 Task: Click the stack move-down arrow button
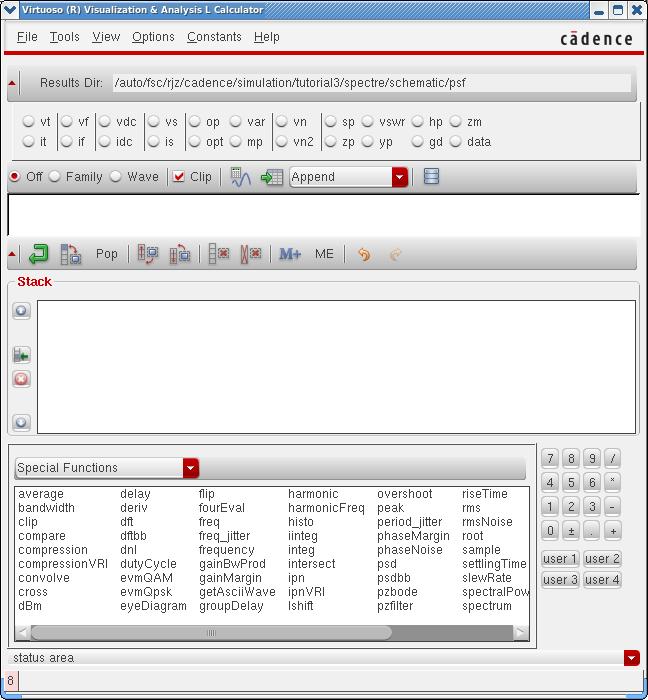click(21, 422)
